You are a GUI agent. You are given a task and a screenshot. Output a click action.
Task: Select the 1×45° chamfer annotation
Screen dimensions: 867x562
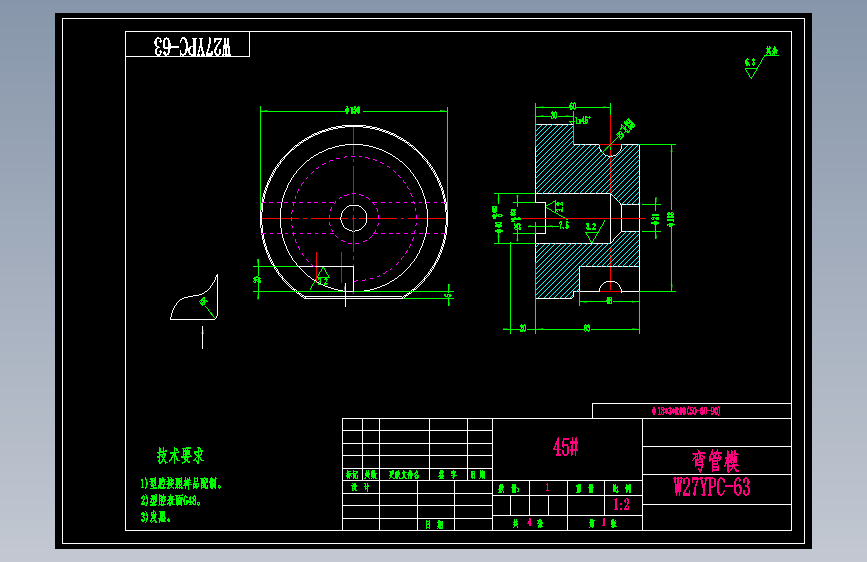[583, 119]
